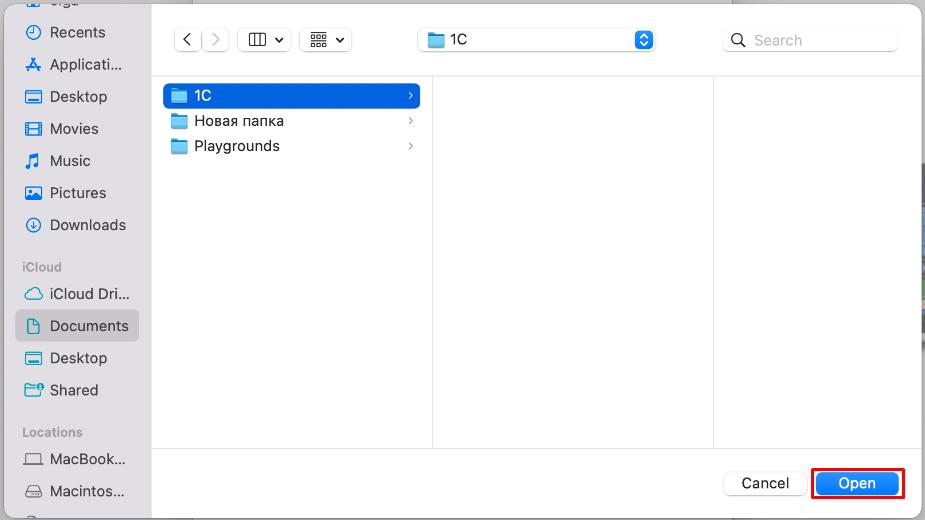
Task: Go to Music in the sidebar
Action: tap(70, 161)
